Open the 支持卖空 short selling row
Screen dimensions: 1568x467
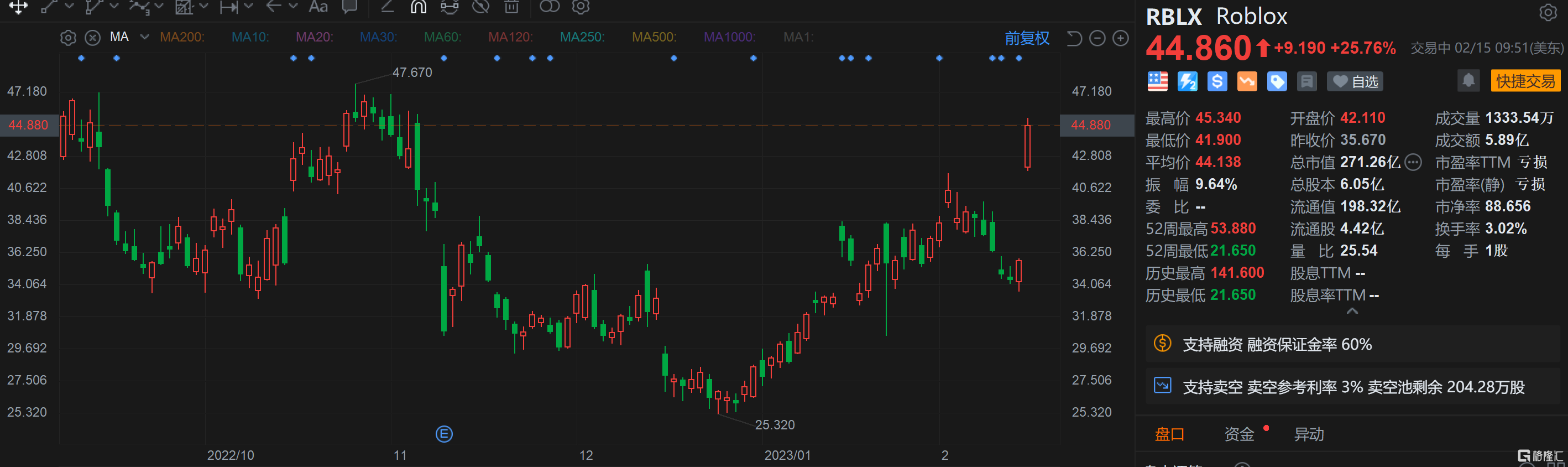point(1353,387)
